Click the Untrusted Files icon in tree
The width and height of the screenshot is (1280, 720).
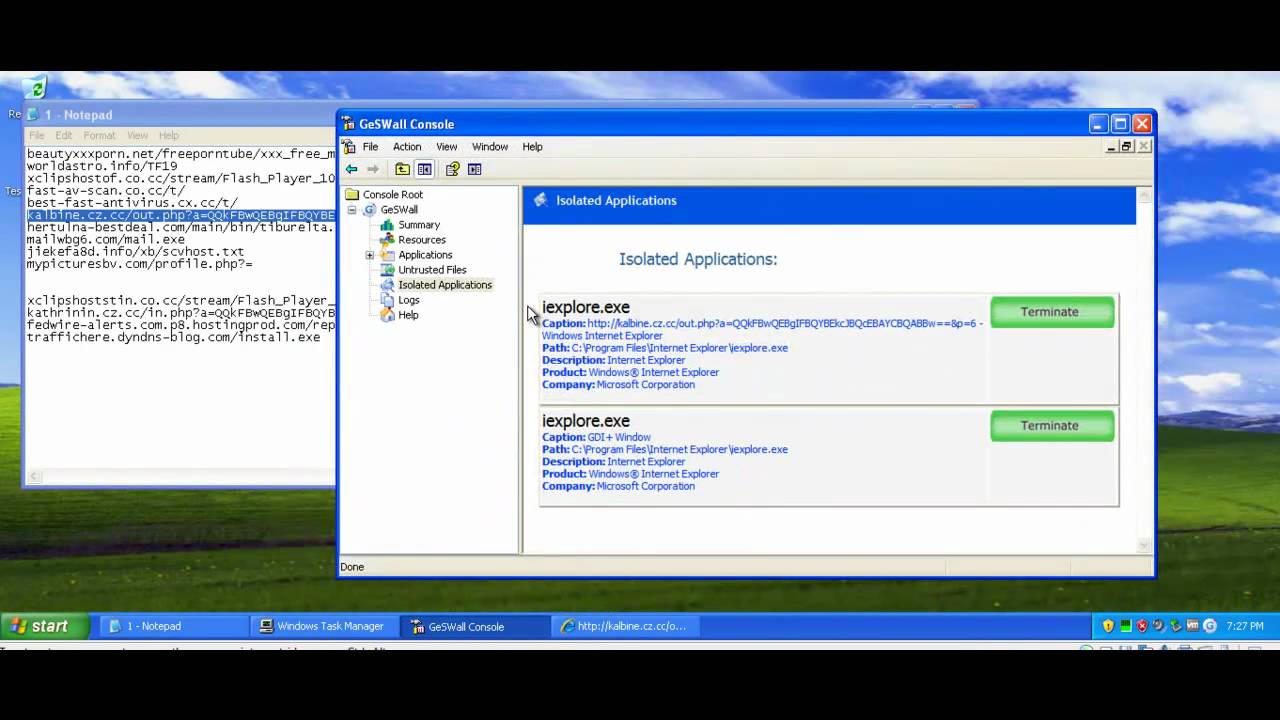tap(387, 269)
